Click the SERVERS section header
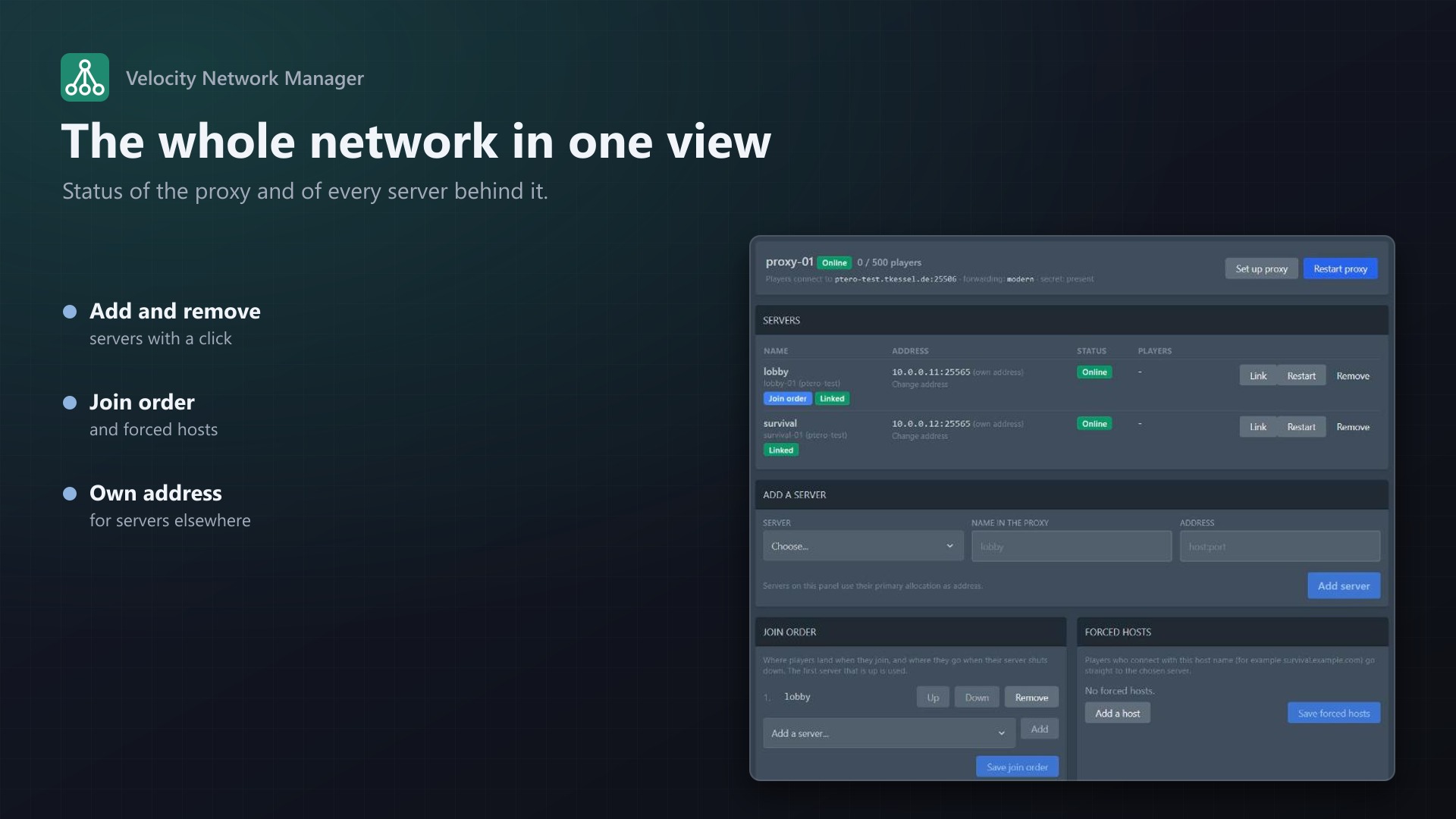 1072,320
